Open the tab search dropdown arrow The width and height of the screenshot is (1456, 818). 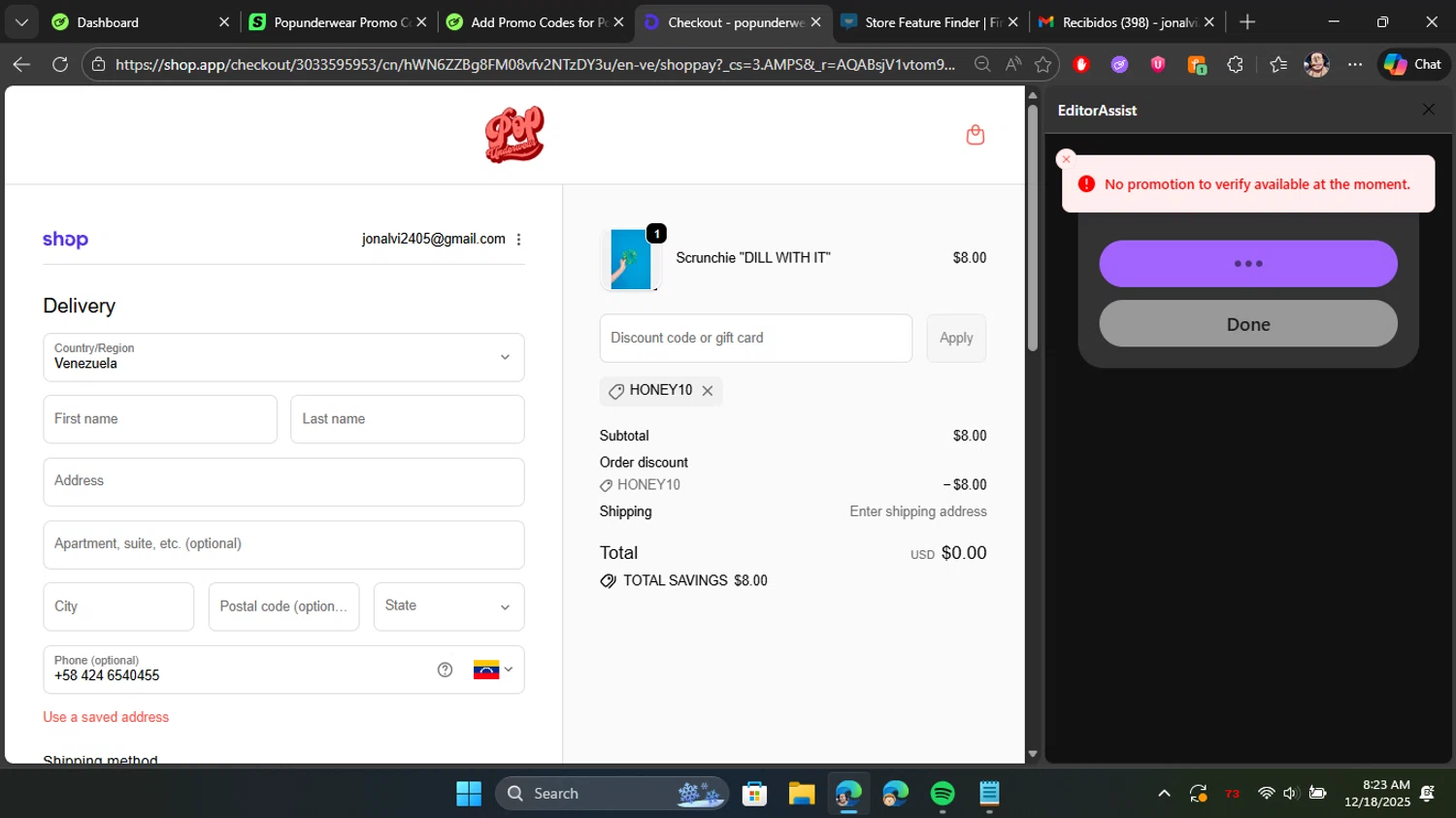tap(21, 22)
